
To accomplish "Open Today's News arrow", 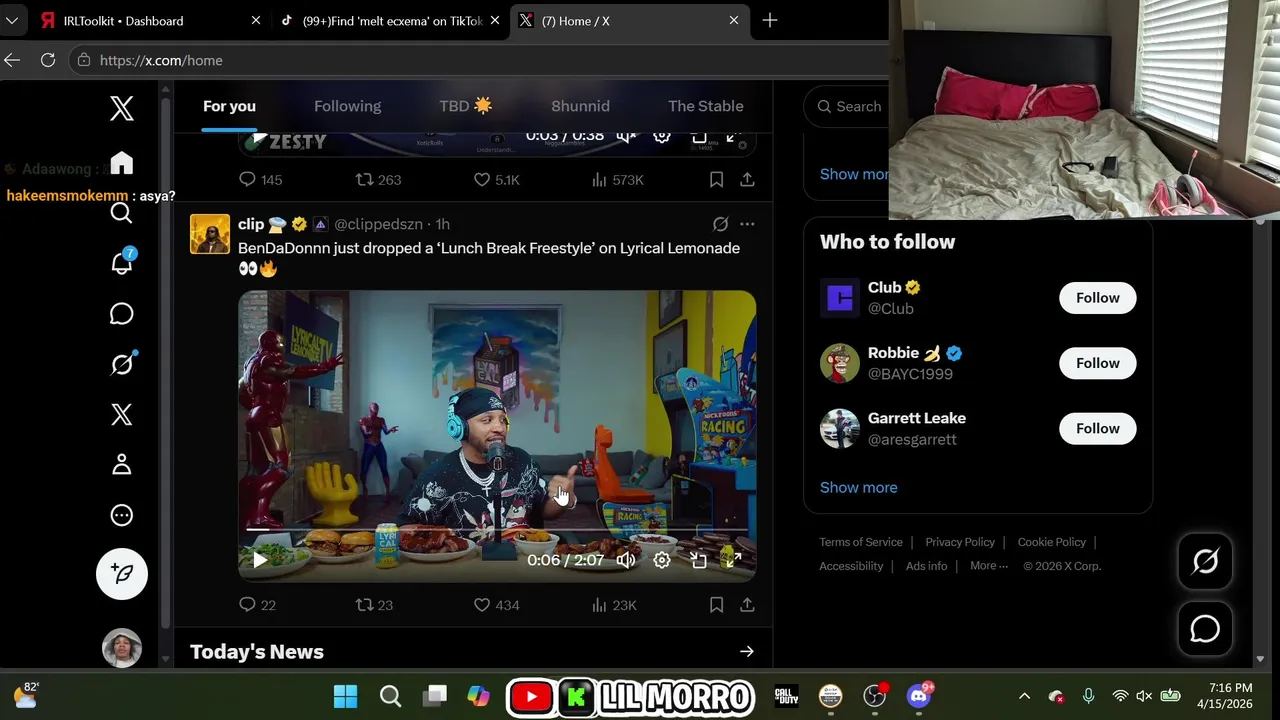I will click(x=746, y=652).
